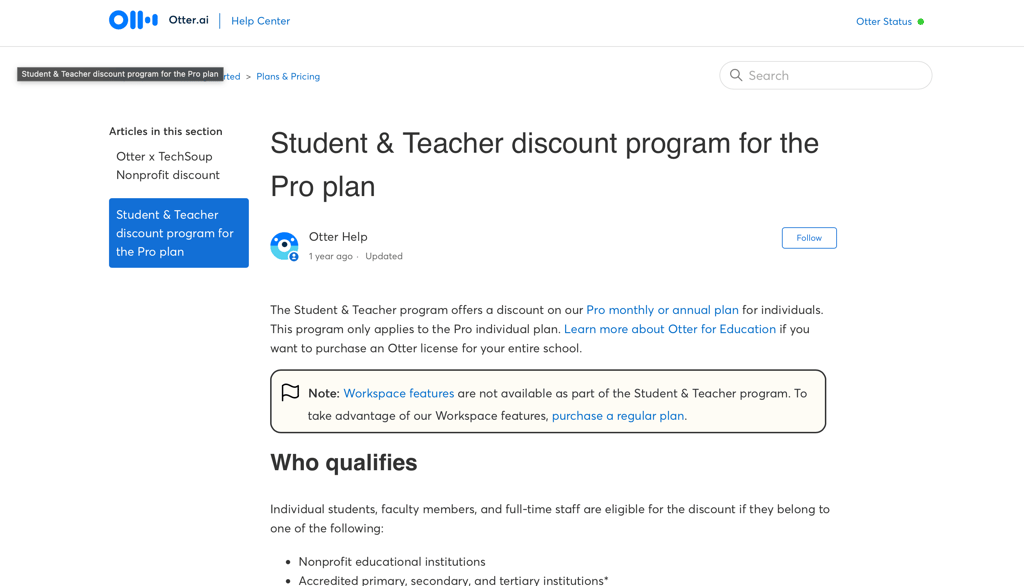This screenshot has width=1024, height=586.
Task: Open the Nonprofit discount article
Action: coord(168,174)
